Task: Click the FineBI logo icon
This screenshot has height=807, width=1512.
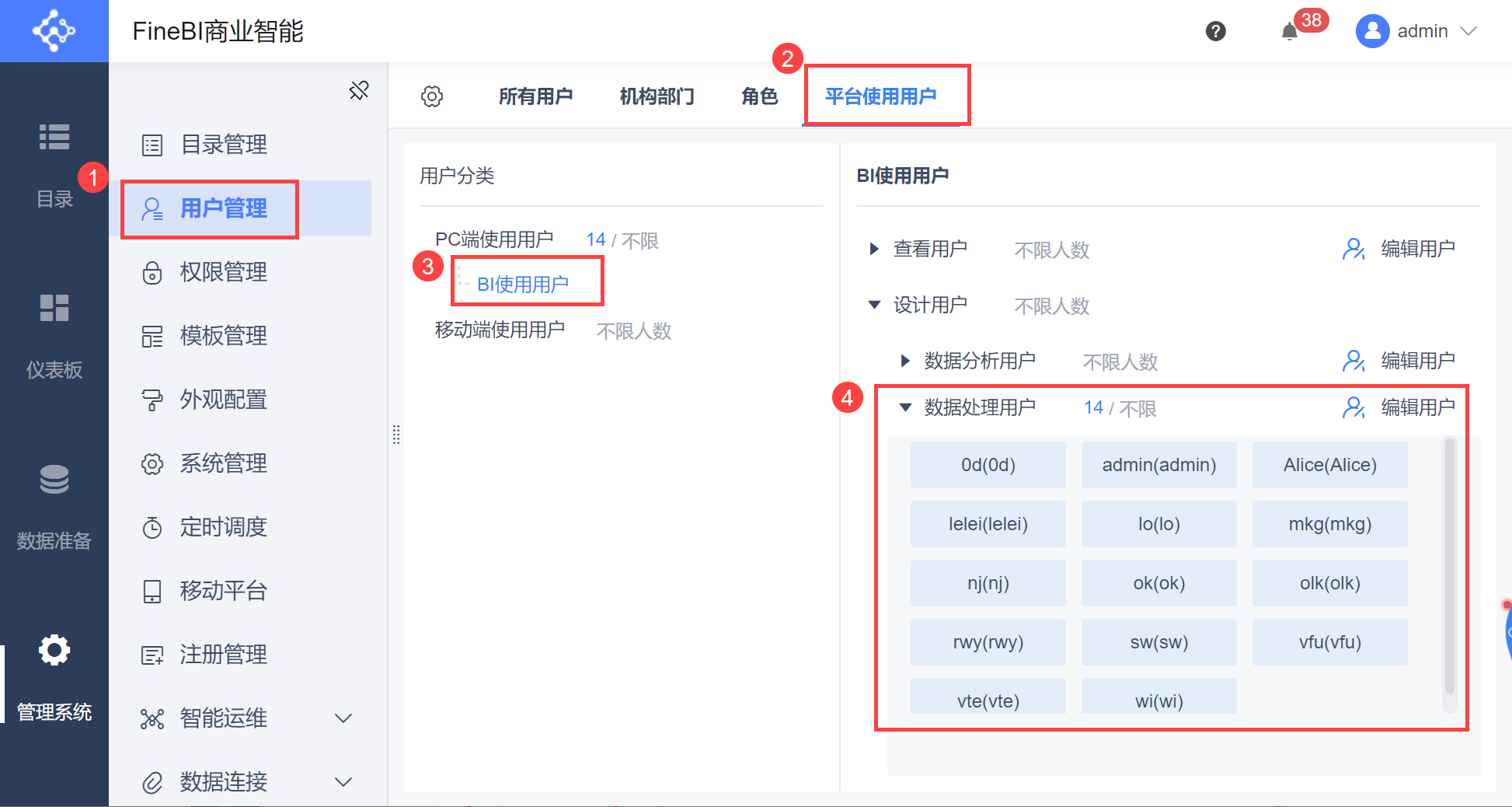Action: [x=54, y=31]
